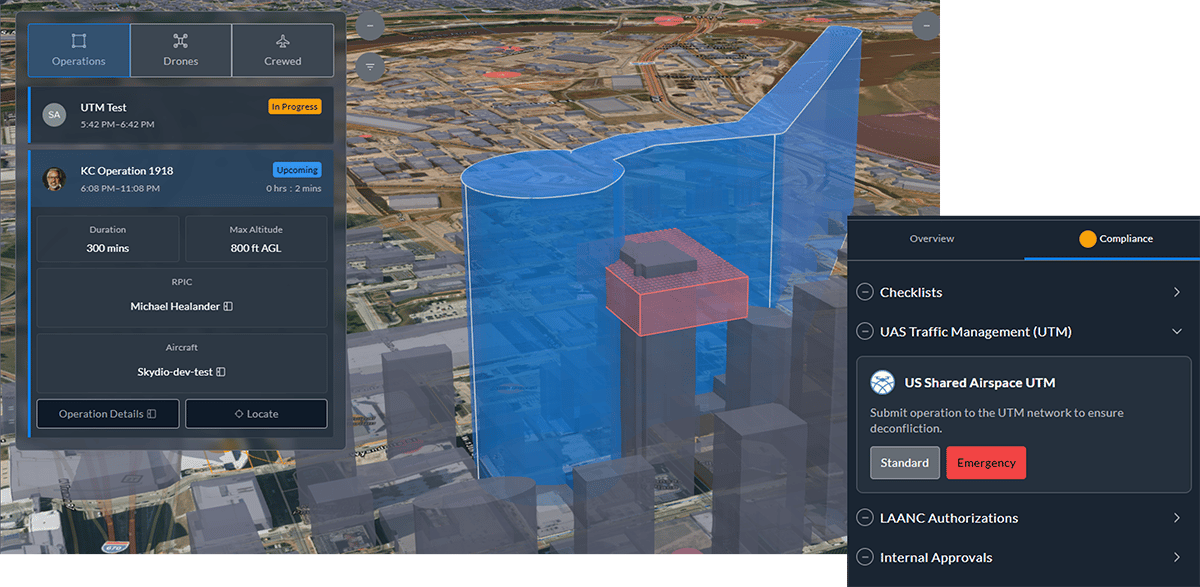The image size is (1200, 587).
Task: Click the 800 ft AGL altitude value
Action: [x=256, y=248]
